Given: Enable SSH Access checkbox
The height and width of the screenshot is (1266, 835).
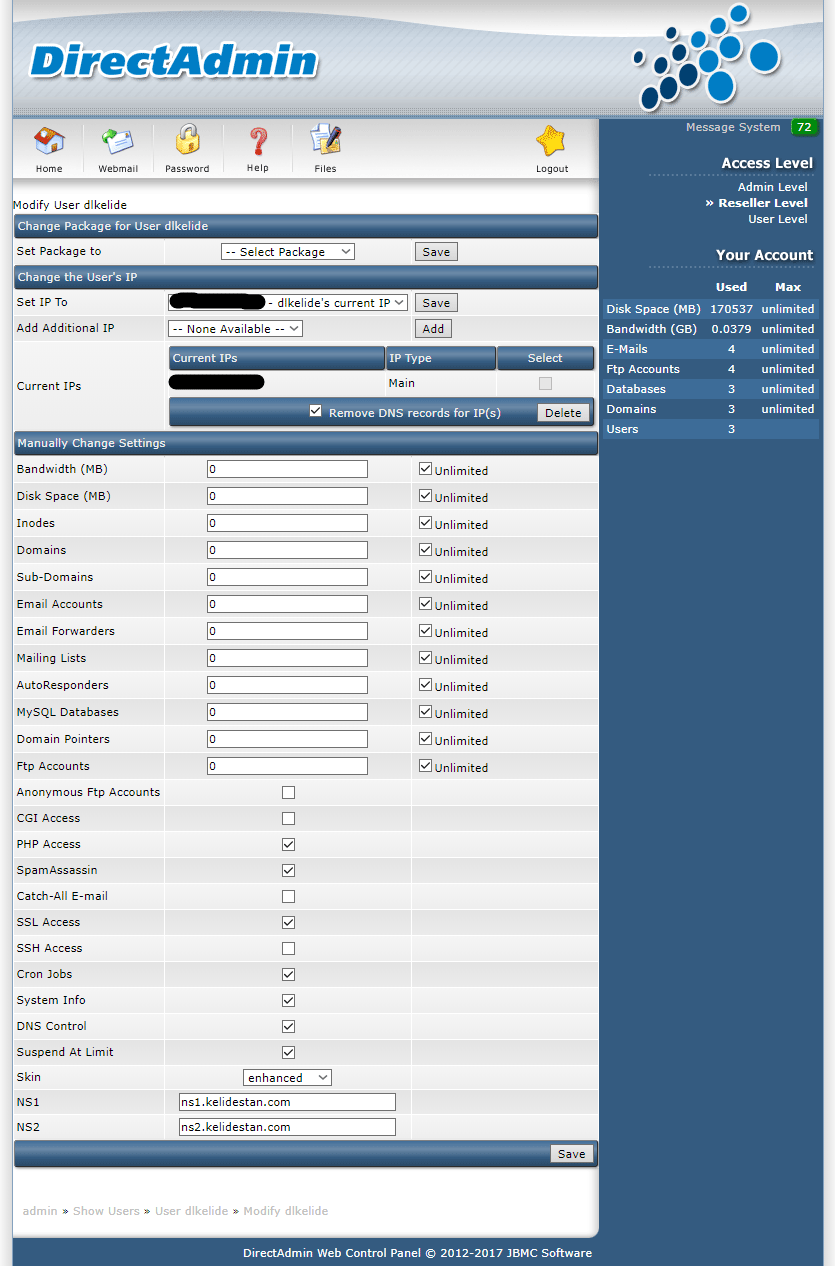Looking at the screenshot, I should [x=288, y=948].
